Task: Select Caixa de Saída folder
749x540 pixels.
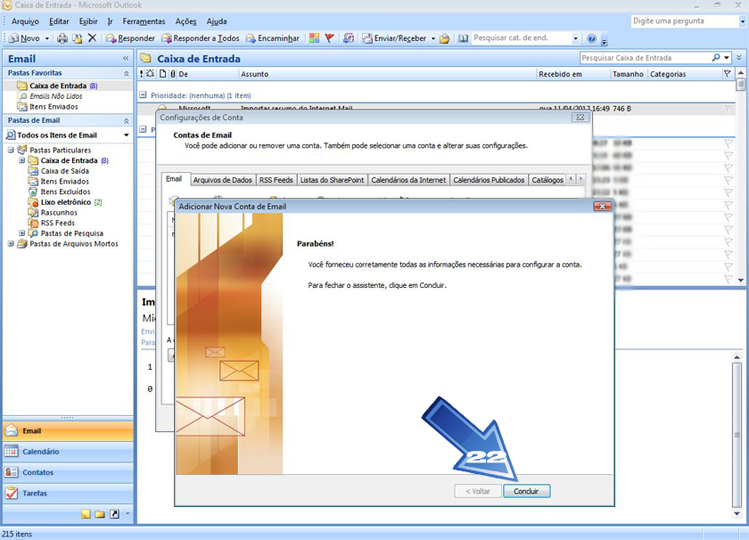Action: coord(59,171)
